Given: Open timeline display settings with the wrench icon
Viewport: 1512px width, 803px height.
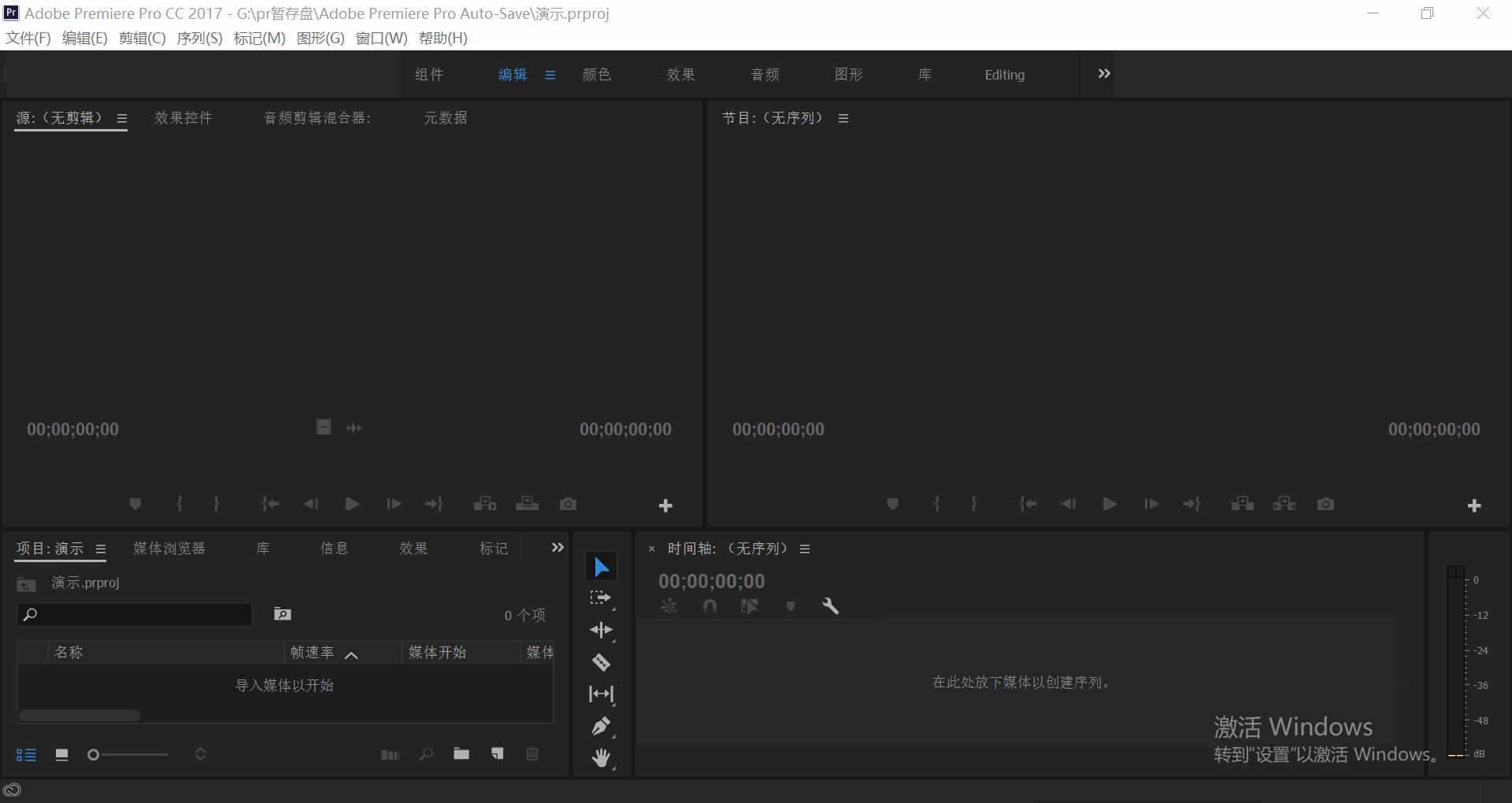Looking at the screenshot, I should pyautogui.click(x=832, y=606).
